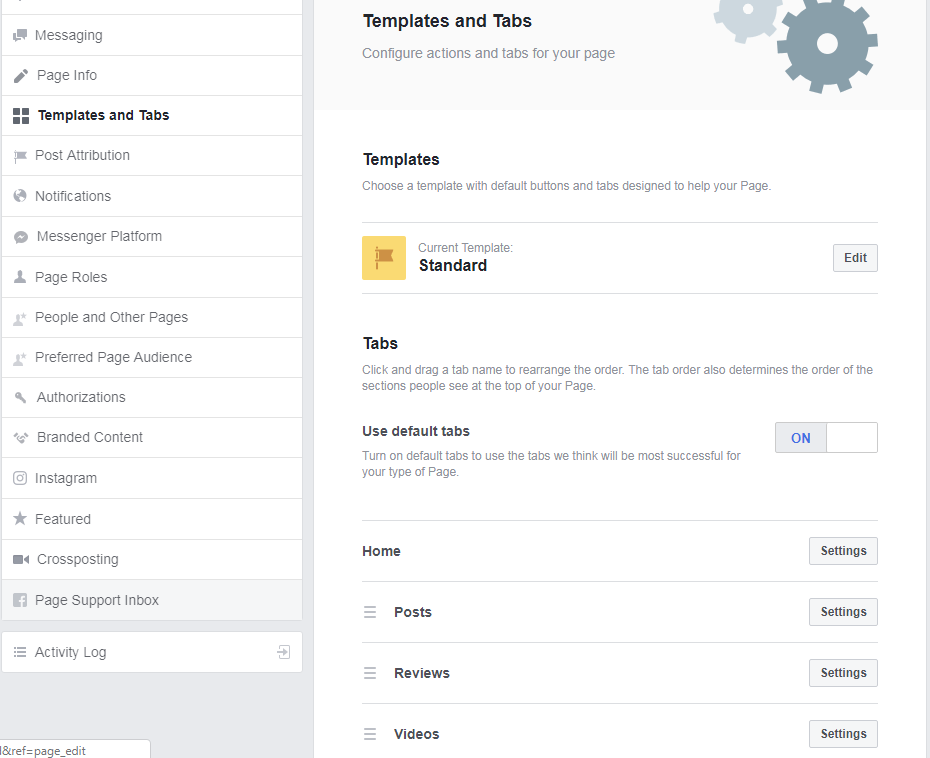The image size is (930, 758).
Task: Open Instagram settings section
Action: pos(152,478)
